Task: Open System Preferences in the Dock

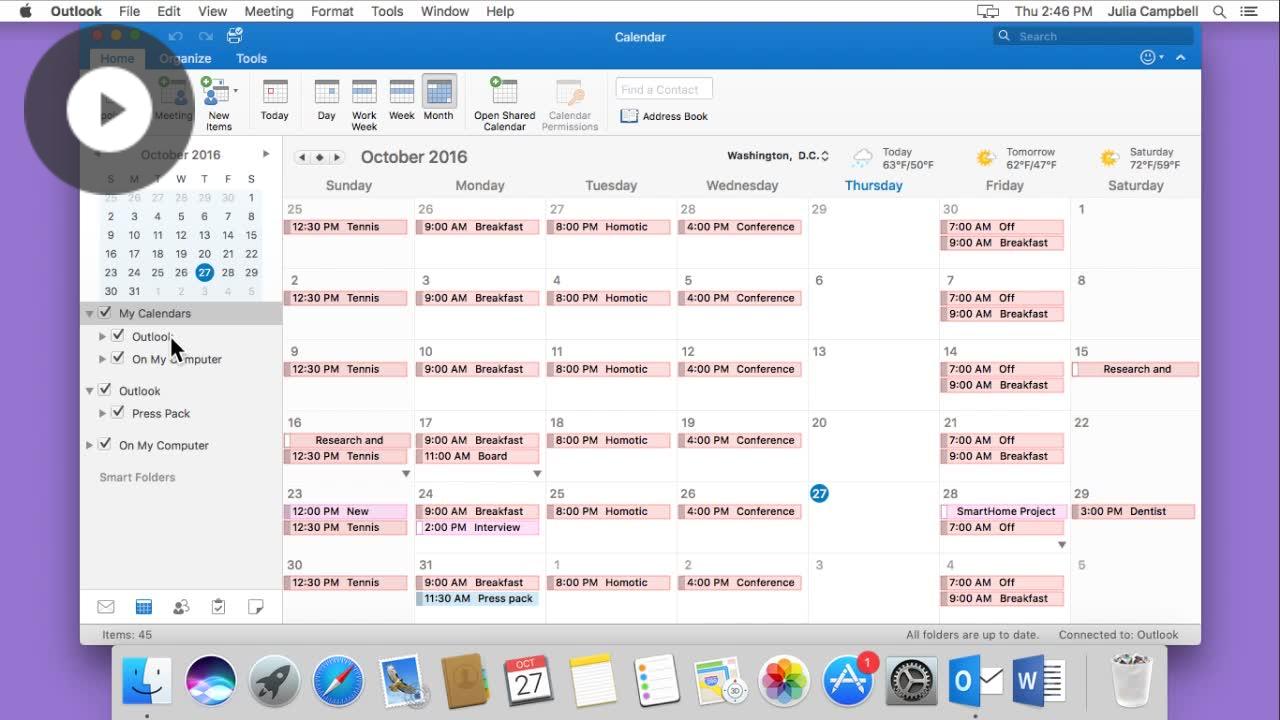Action: point(912,682)
